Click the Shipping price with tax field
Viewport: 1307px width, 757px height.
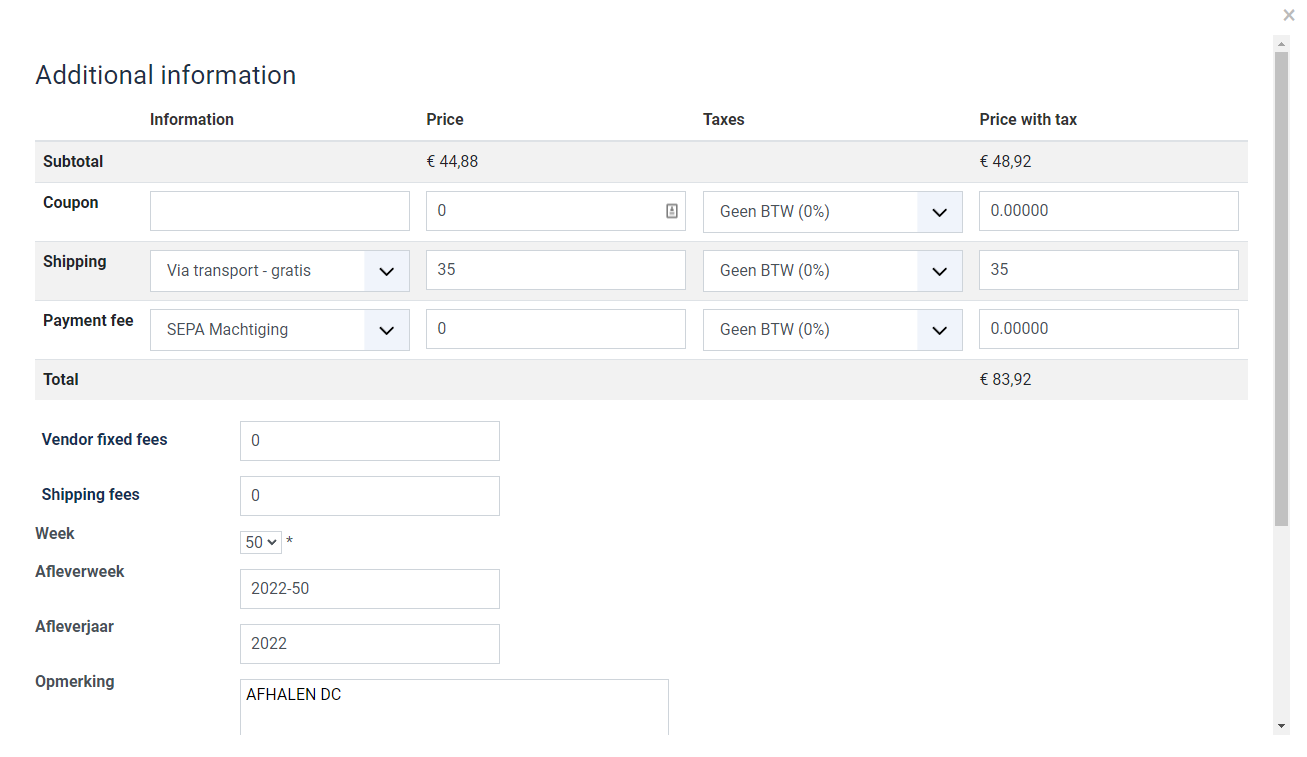(1108, 270)
